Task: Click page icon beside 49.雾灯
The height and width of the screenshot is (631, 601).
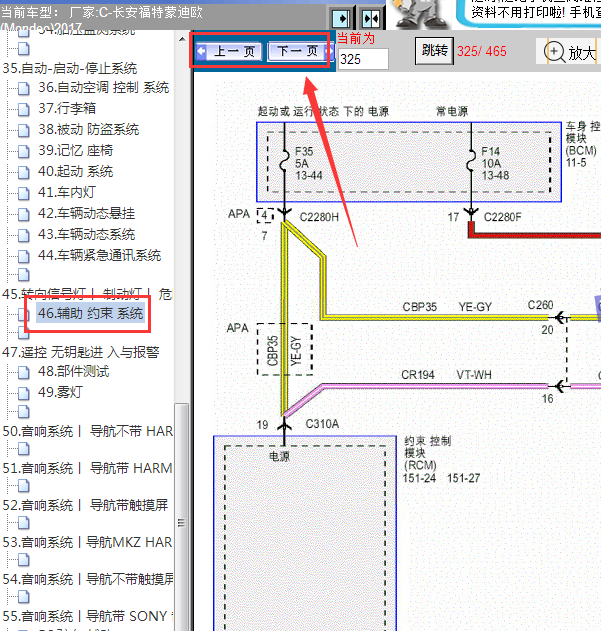Action: 24,393
